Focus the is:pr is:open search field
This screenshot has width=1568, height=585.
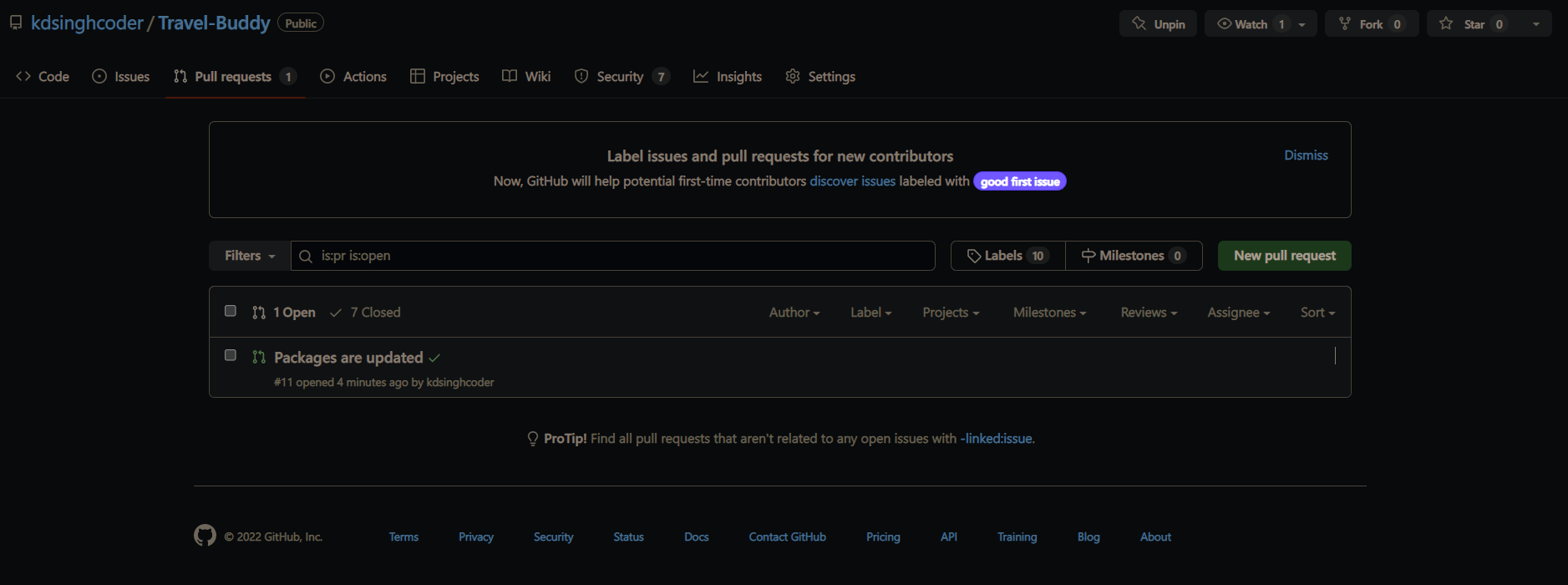(612, 256)
